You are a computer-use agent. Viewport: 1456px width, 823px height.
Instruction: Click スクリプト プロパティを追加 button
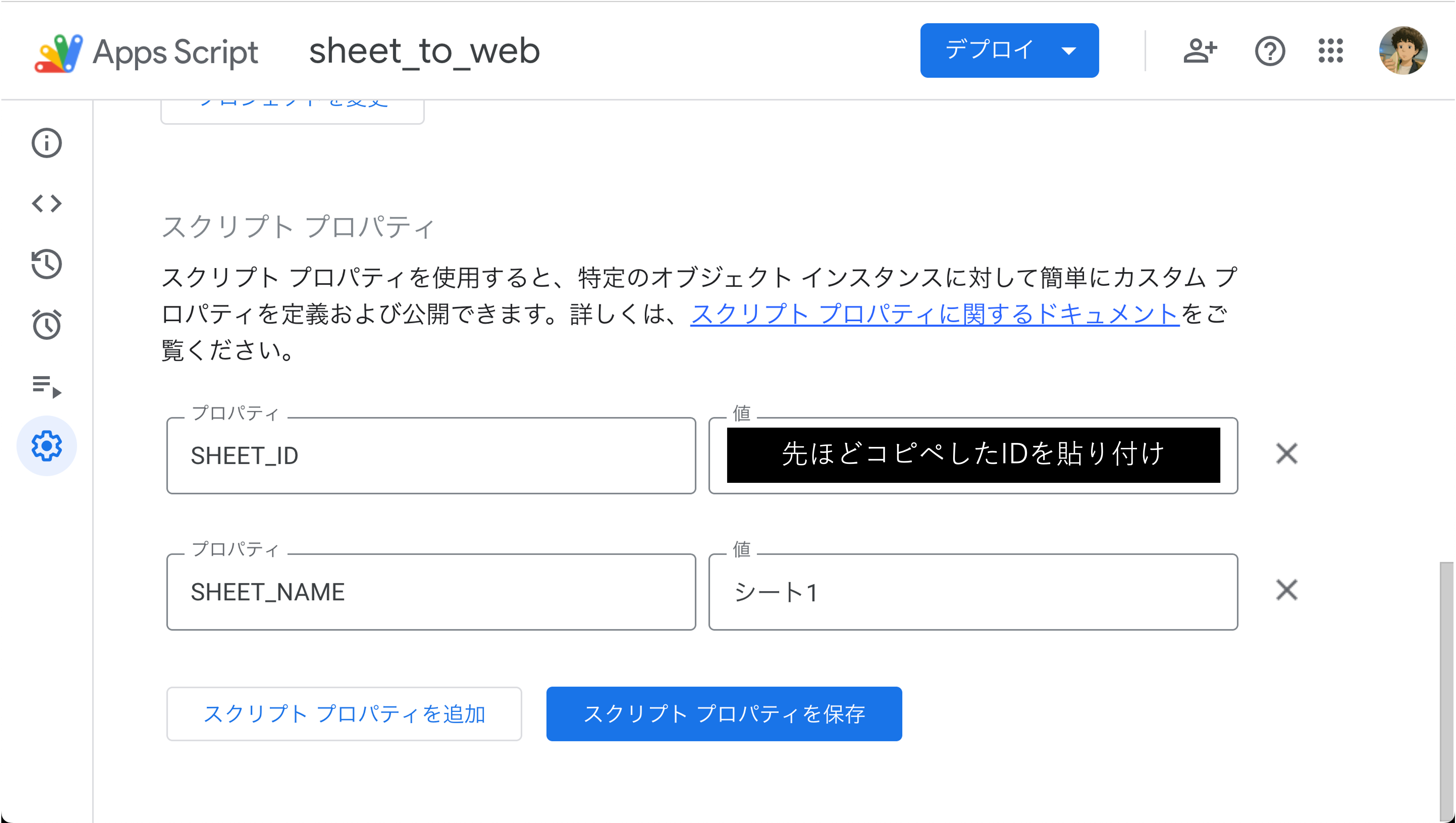pos(344,714)
